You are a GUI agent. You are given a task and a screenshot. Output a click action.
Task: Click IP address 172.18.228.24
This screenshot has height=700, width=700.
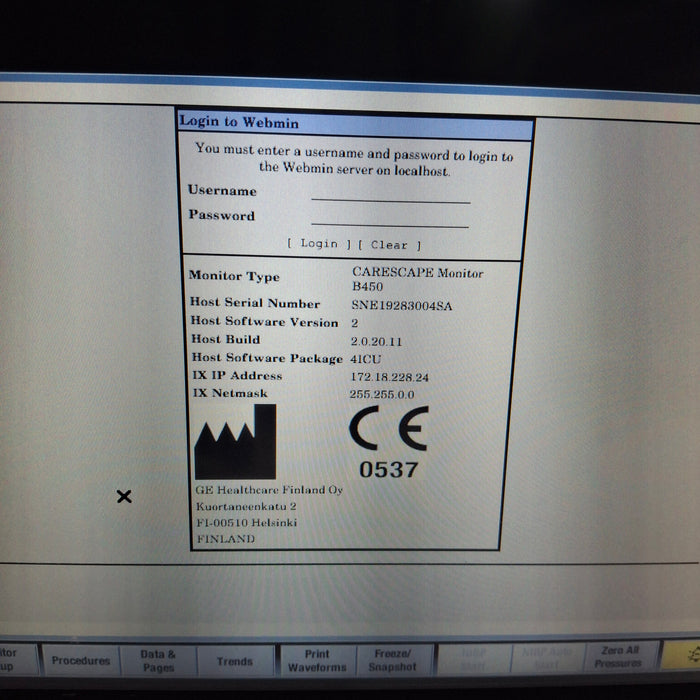point(389,377)
